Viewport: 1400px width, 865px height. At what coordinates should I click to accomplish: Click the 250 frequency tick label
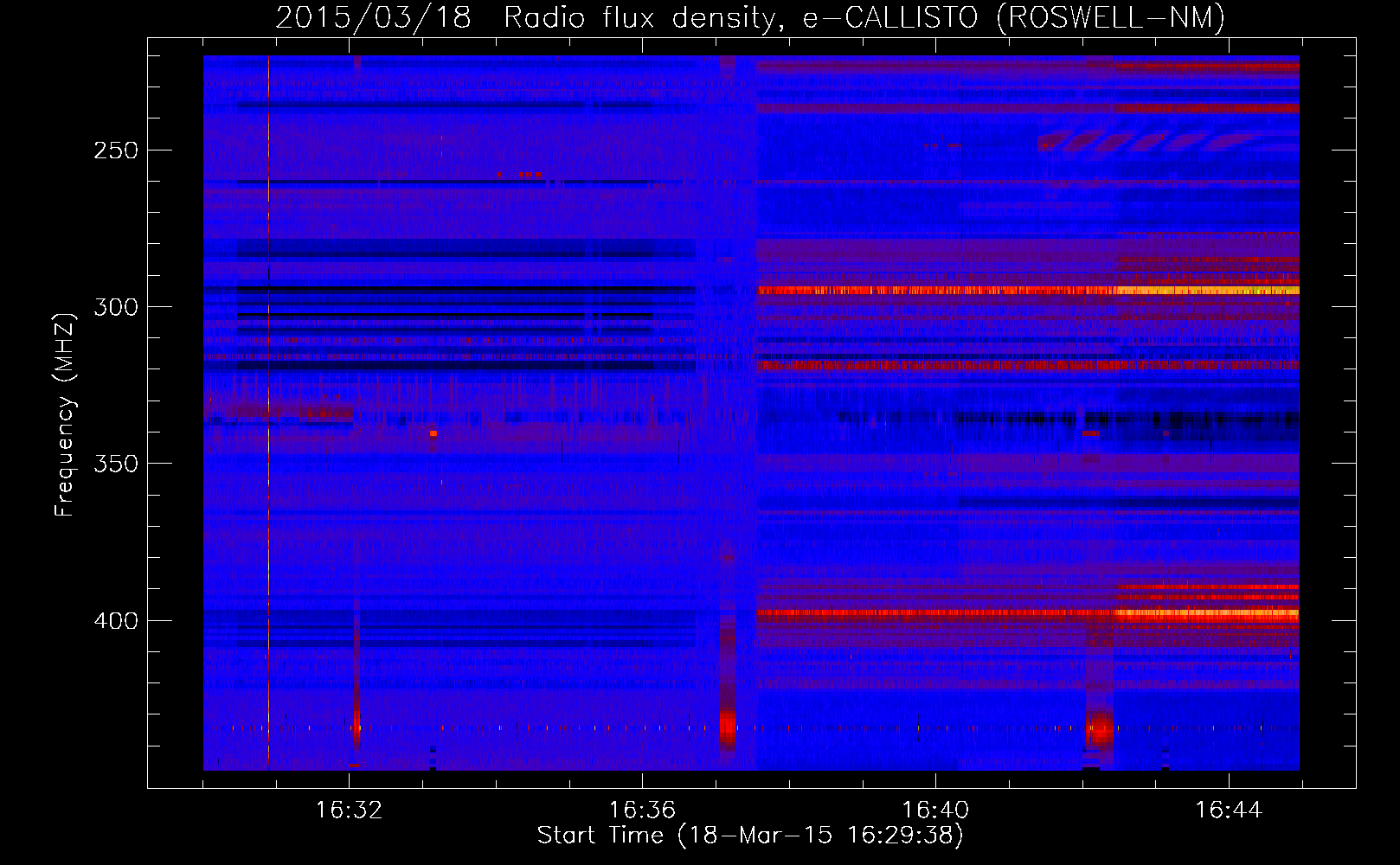[x=115, y=151]
